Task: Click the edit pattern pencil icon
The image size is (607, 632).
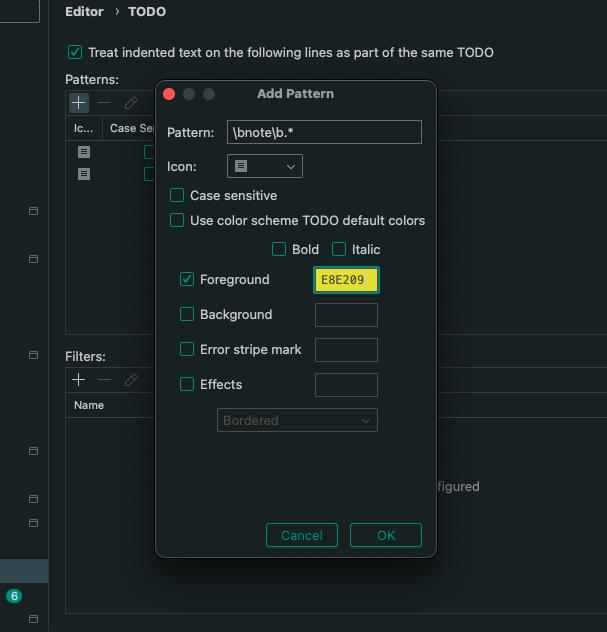Action: point(131,103)
